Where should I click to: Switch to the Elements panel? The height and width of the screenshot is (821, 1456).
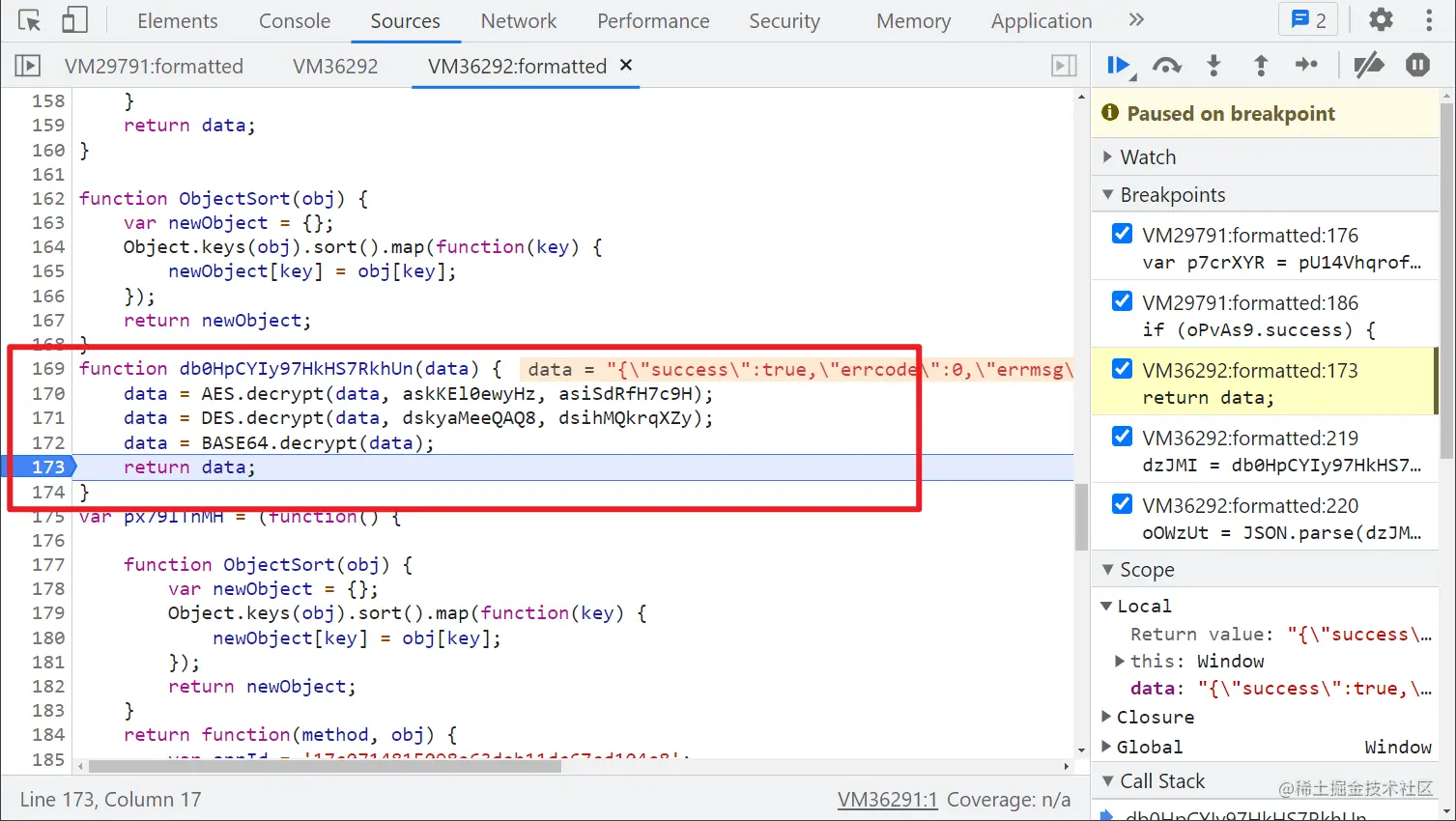178,20
